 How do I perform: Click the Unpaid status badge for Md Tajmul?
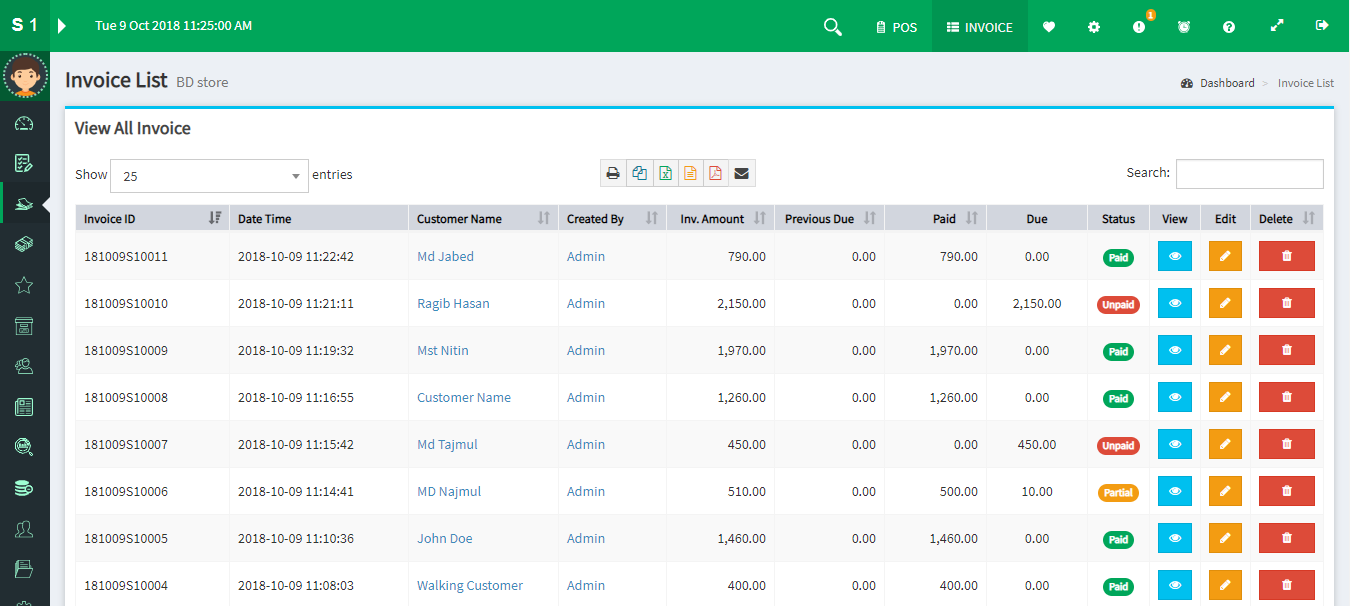(1118, 445)
